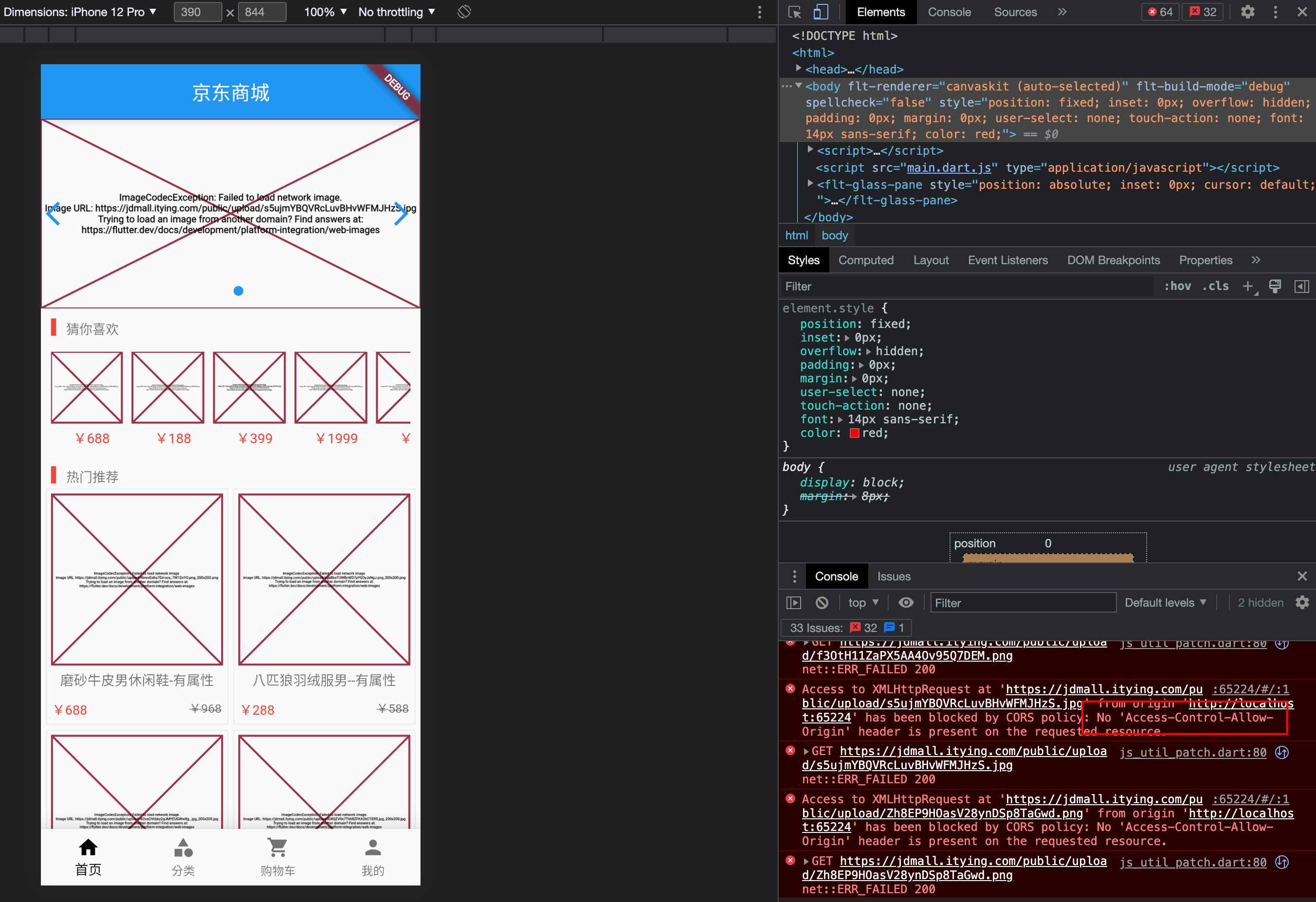This screenshot has width=1316, height=902.
Task: Open the Event Listeners tab
Action: tap(1007, 260)
